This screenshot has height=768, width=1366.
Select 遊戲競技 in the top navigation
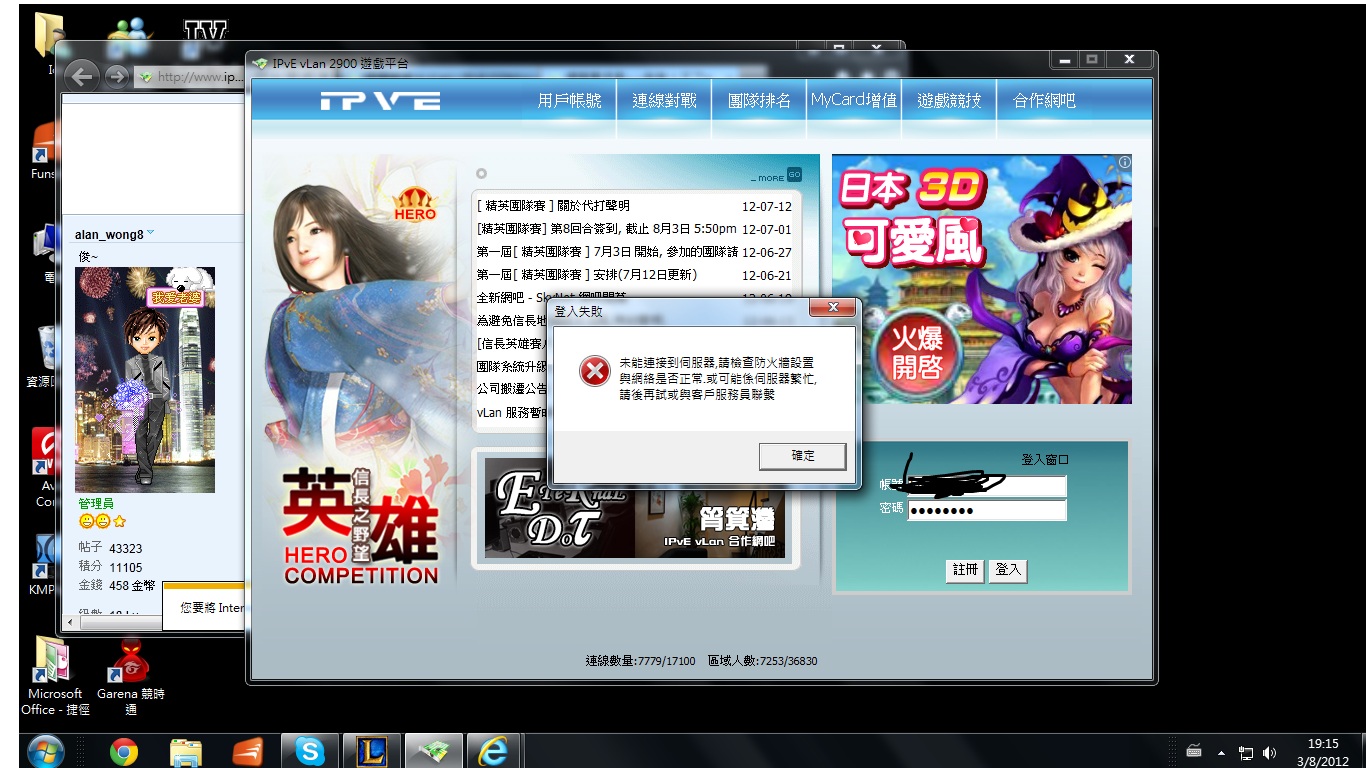tap(950, 101)
